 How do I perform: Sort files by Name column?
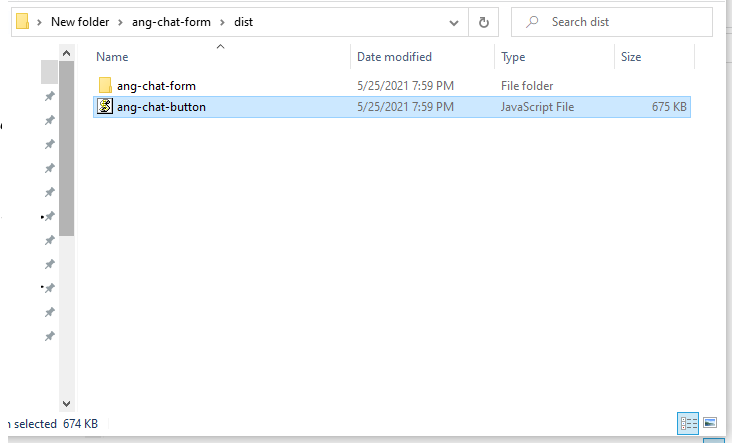coord(112,57)
